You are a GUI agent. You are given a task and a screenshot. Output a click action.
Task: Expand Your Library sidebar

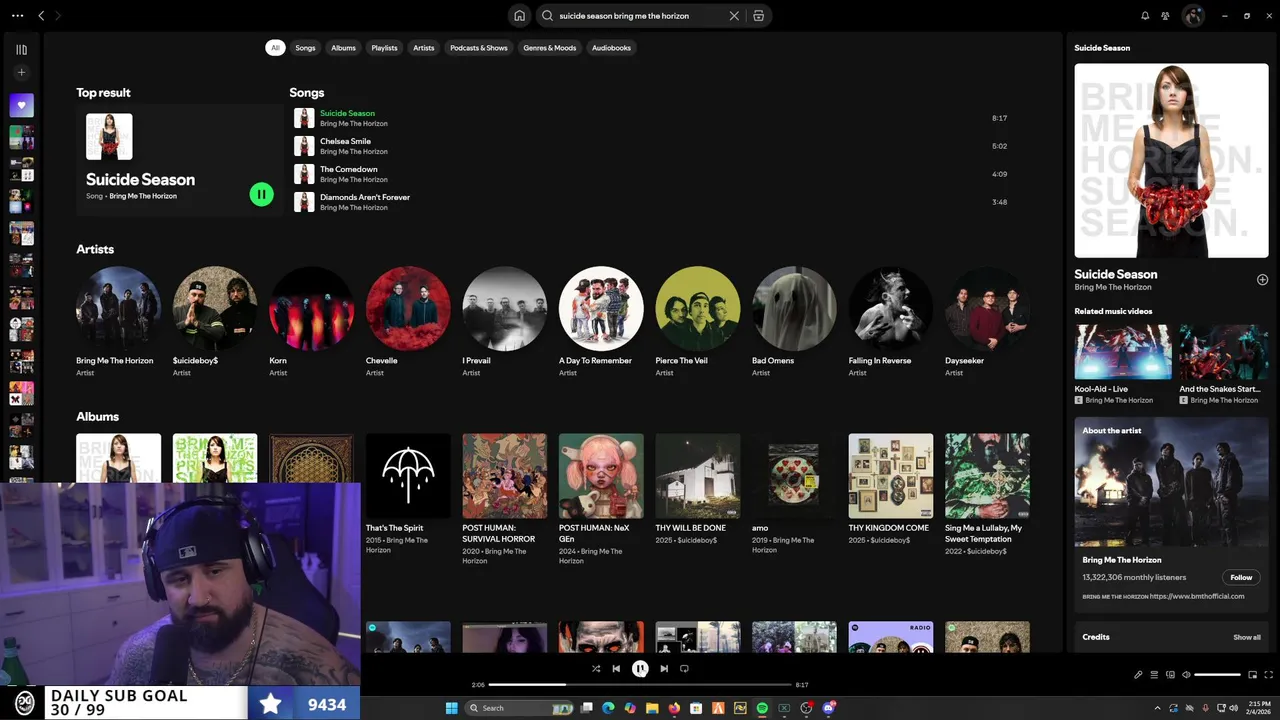(21, 49)
